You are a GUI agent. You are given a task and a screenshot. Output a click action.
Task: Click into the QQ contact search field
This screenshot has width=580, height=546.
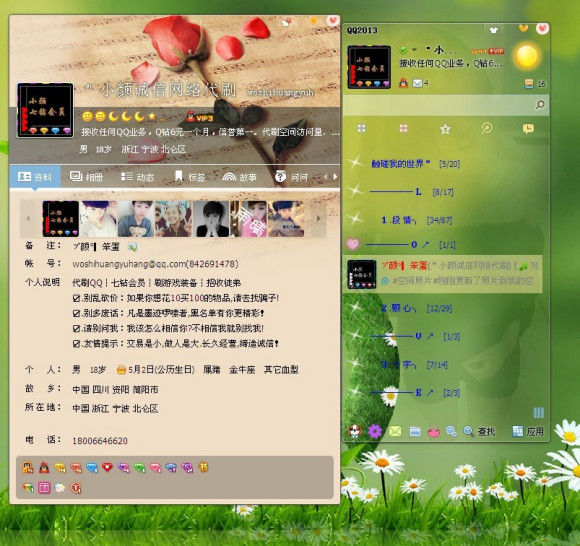(x=439, y=105)
